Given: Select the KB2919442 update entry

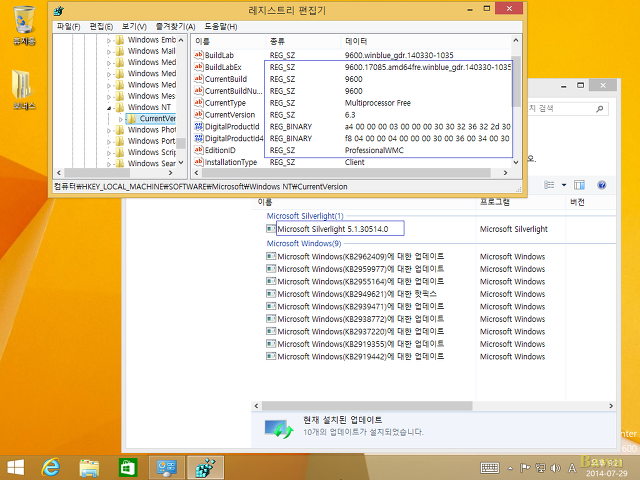Looking at the screenshot, I should coord(355,356).
